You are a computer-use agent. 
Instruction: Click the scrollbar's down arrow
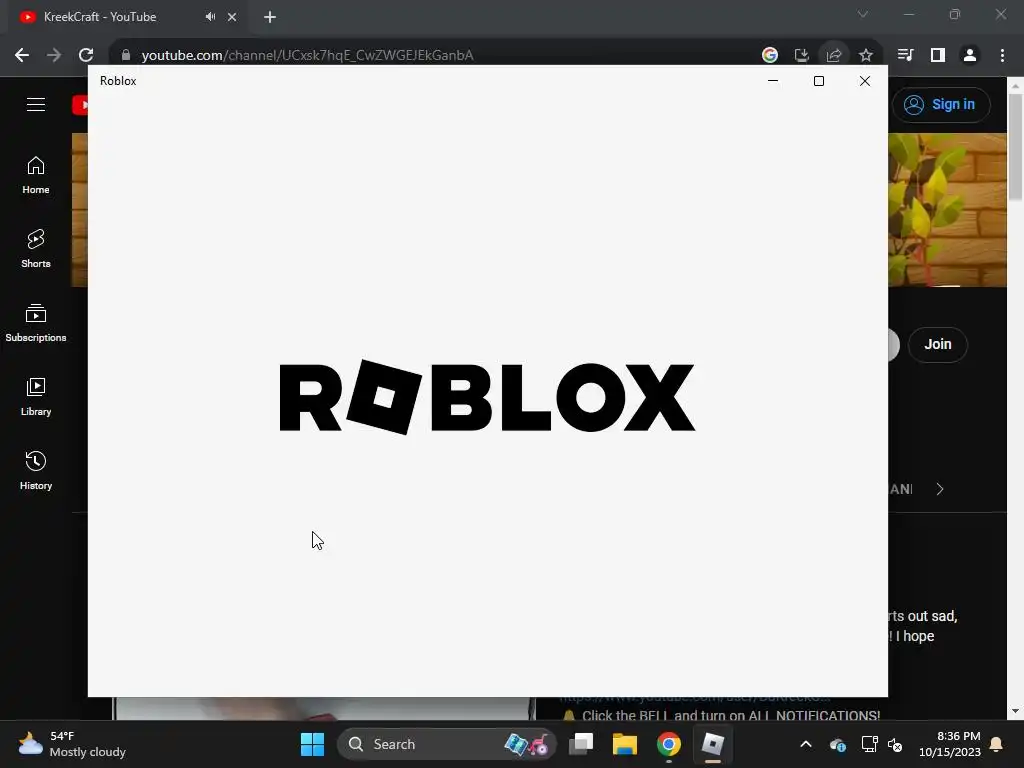click(x=1015, y=711)
